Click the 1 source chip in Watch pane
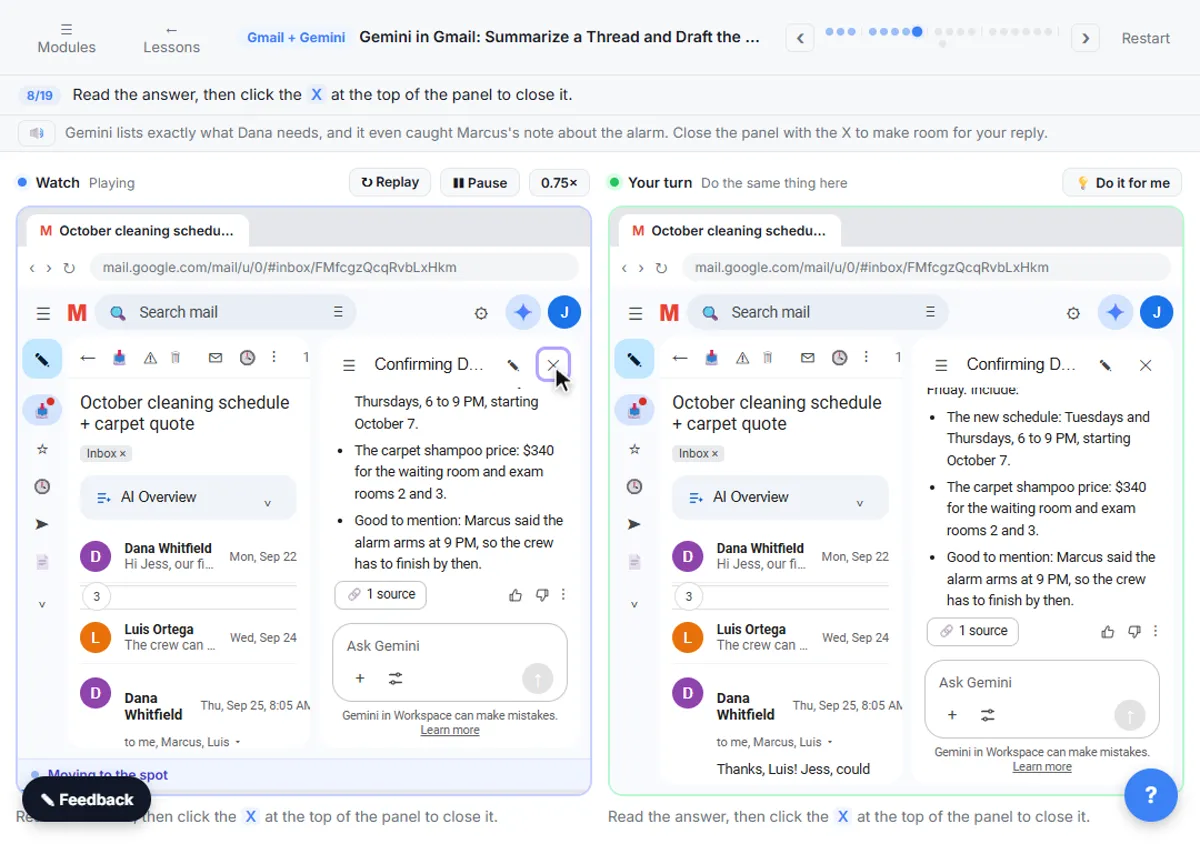The image size is (1200, 844). (x=381, y=594)
